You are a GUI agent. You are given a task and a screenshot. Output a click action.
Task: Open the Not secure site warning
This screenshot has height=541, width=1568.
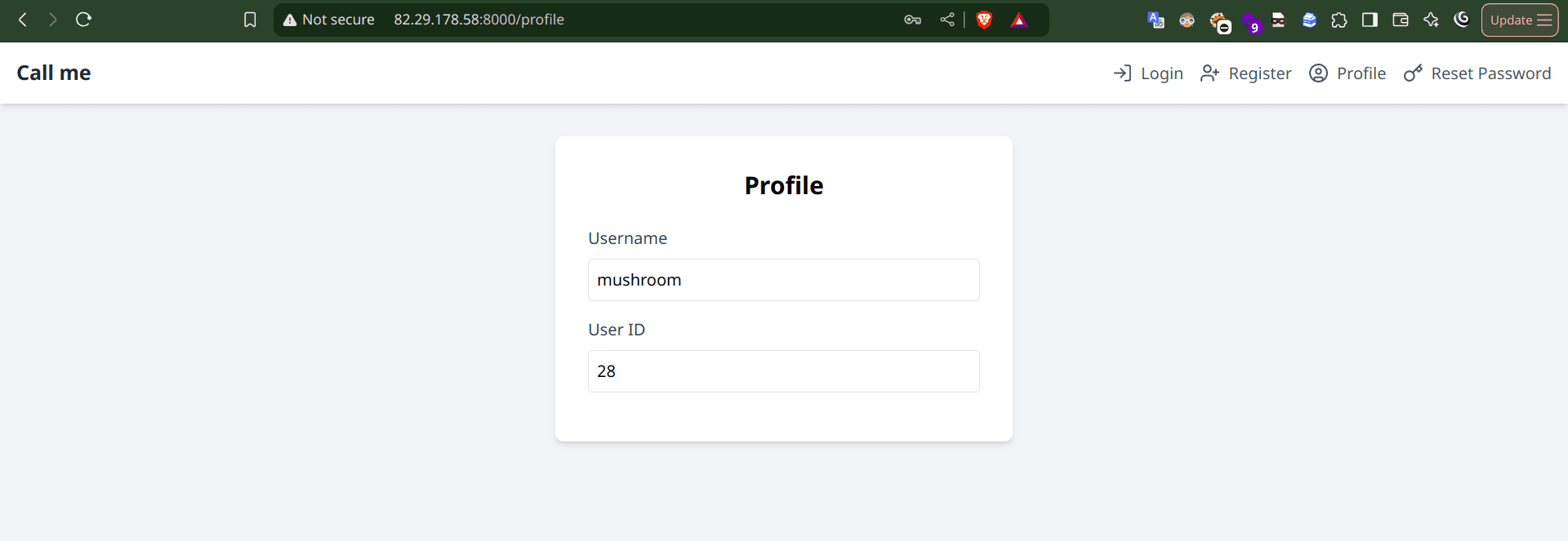coord(328,20)
